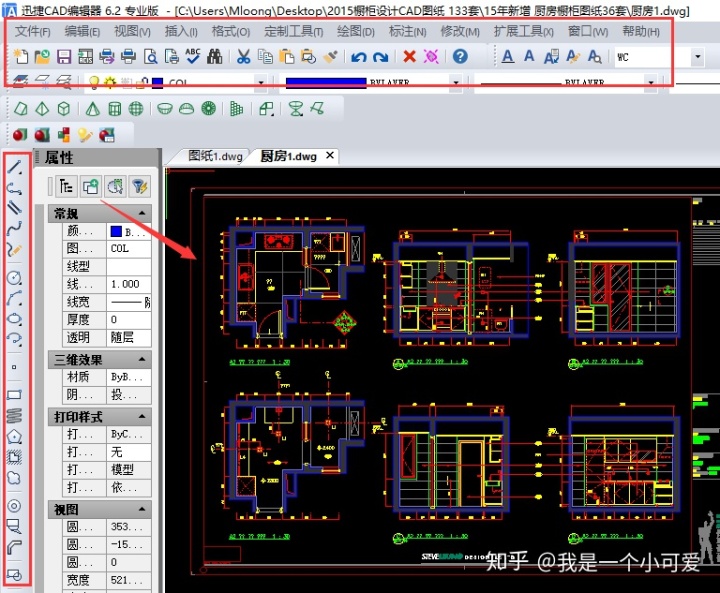Close the 厨房1.dwg tab
Viewport: 720px width, 593px height.
click(x=330, y=156)
